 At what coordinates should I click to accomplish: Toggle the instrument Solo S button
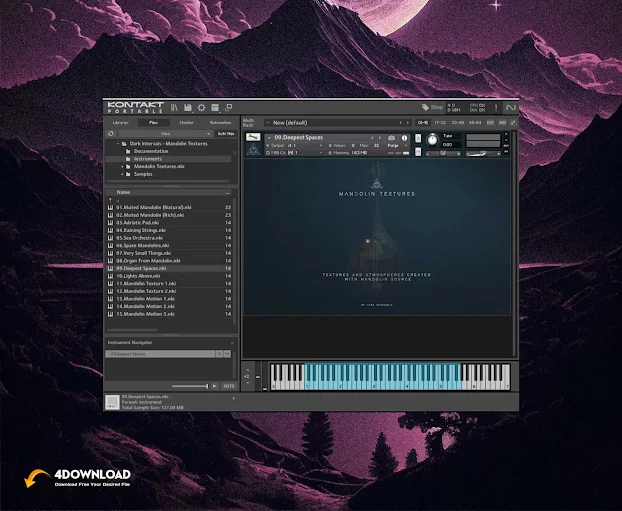pyautogui.click(x=418, y=138)
